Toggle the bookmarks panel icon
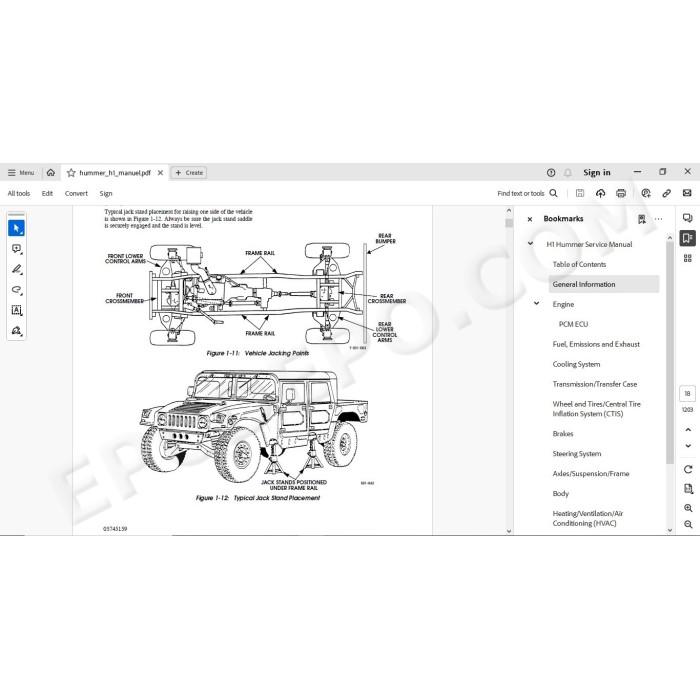Screen dimensions: 700x700 pyautogui.click(x=688, y=238)
